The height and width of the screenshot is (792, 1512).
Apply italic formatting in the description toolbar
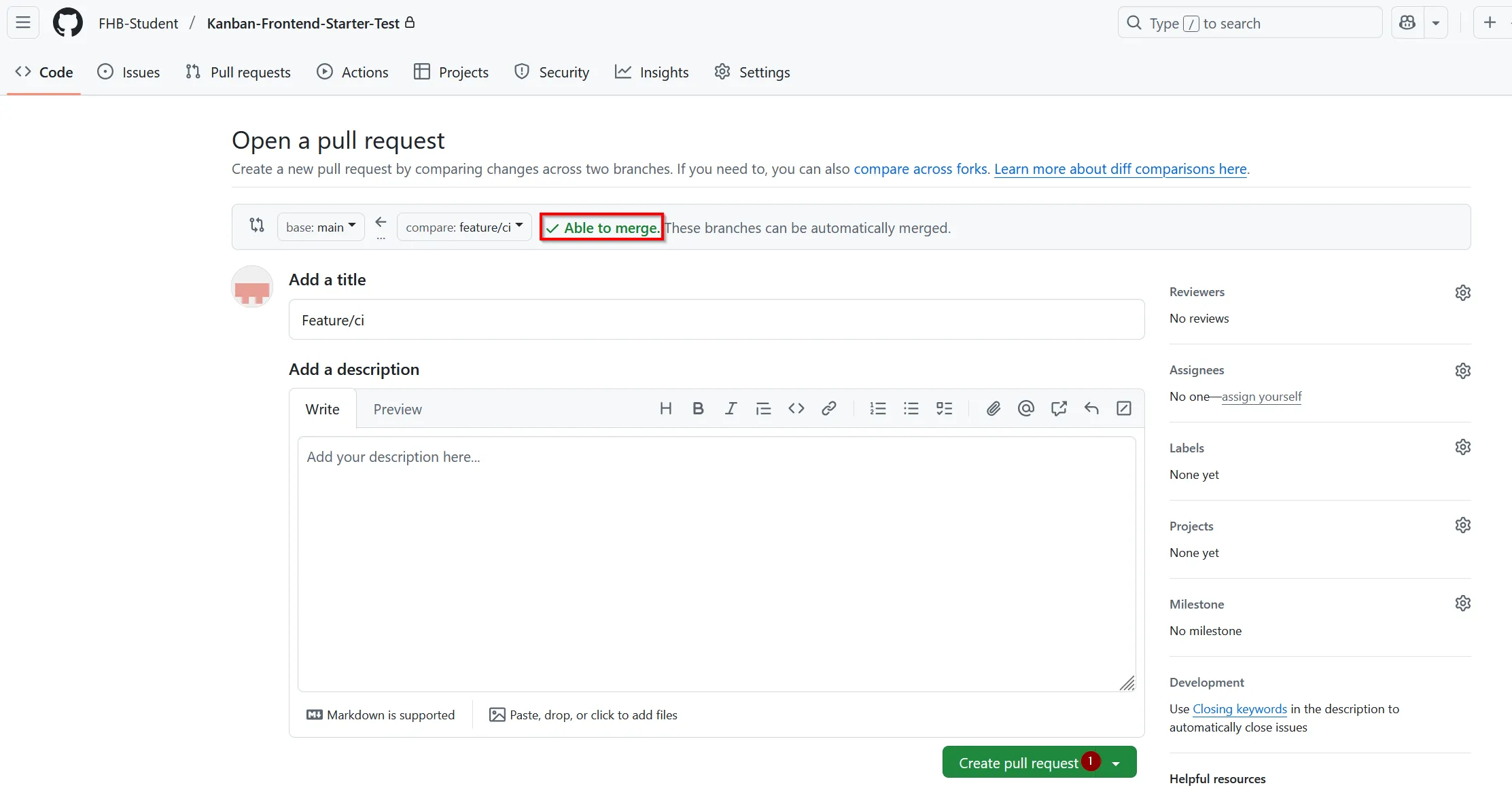731,408
